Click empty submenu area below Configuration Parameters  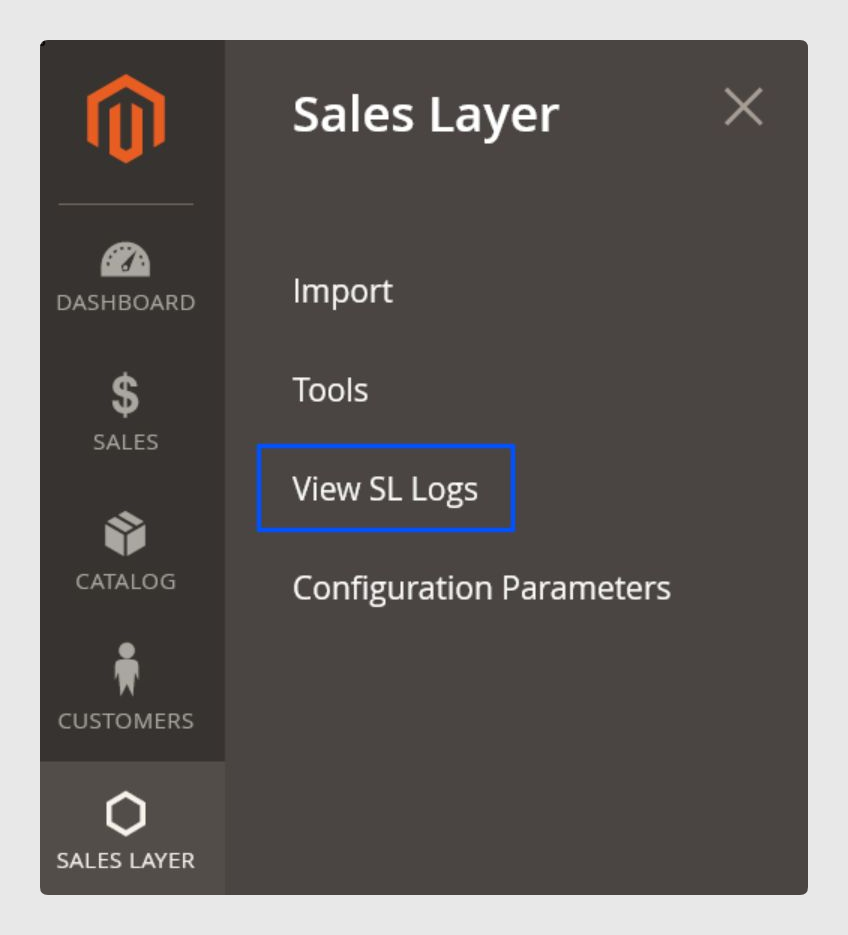516,751
